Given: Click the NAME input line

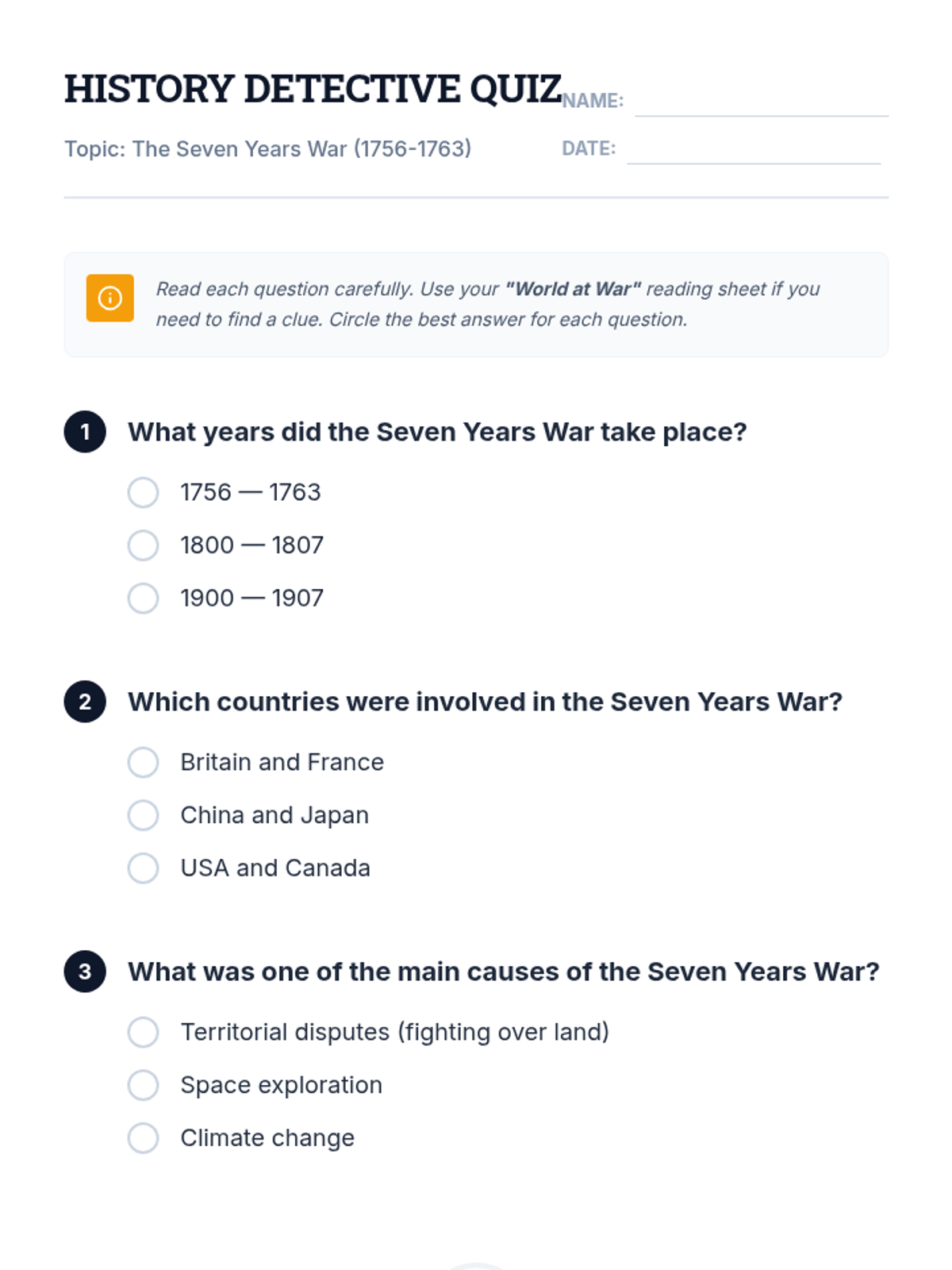Looking at the screenshot, I should (x=762, y=103).
